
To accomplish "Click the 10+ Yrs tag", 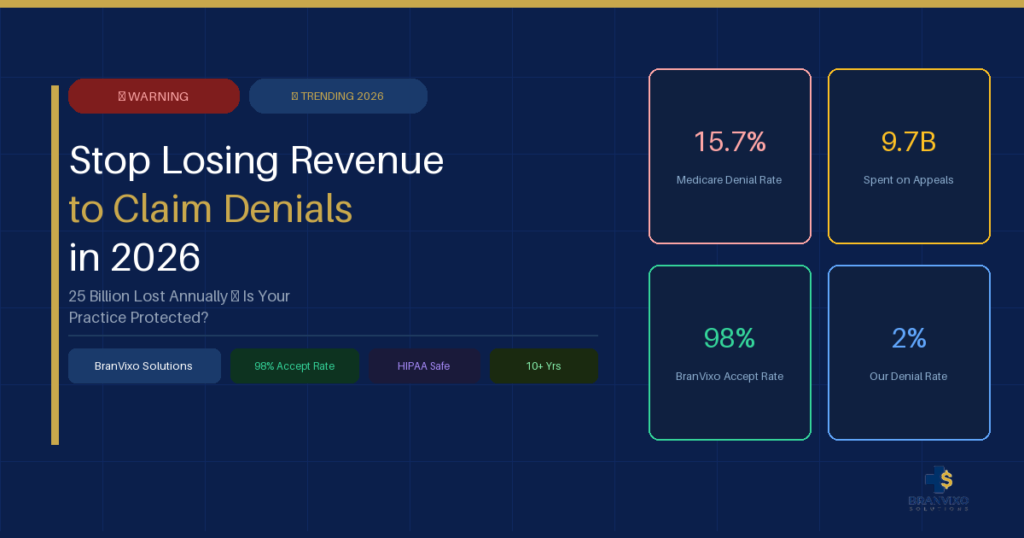I will [544, 366].
